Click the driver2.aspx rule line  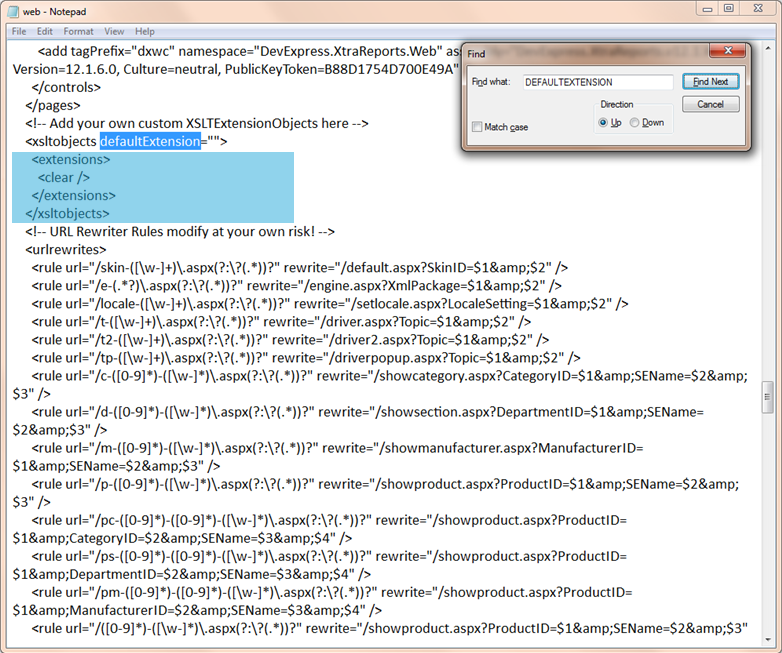290,340
